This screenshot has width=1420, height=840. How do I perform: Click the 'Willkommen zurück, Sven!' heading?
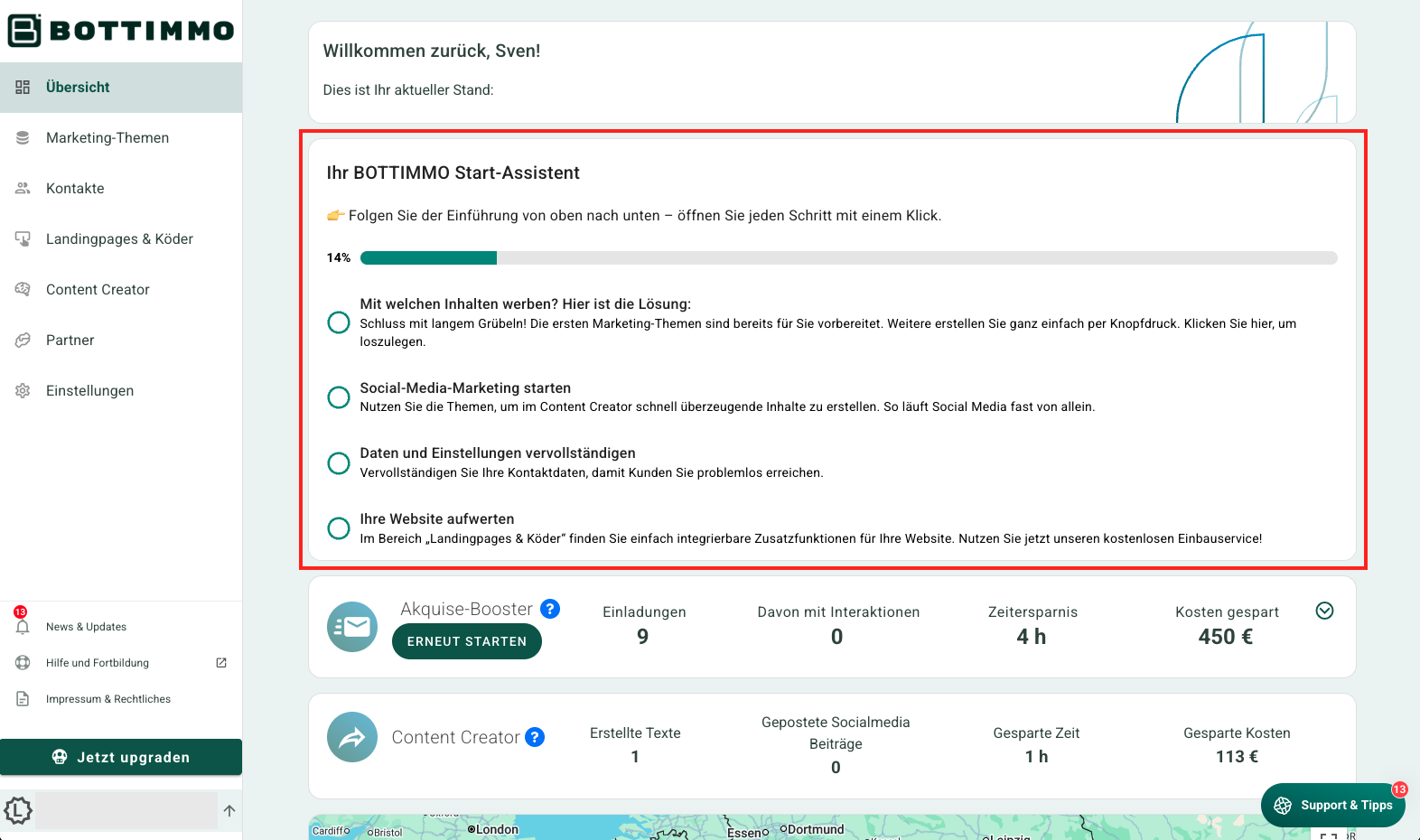[x=432, y=51]
